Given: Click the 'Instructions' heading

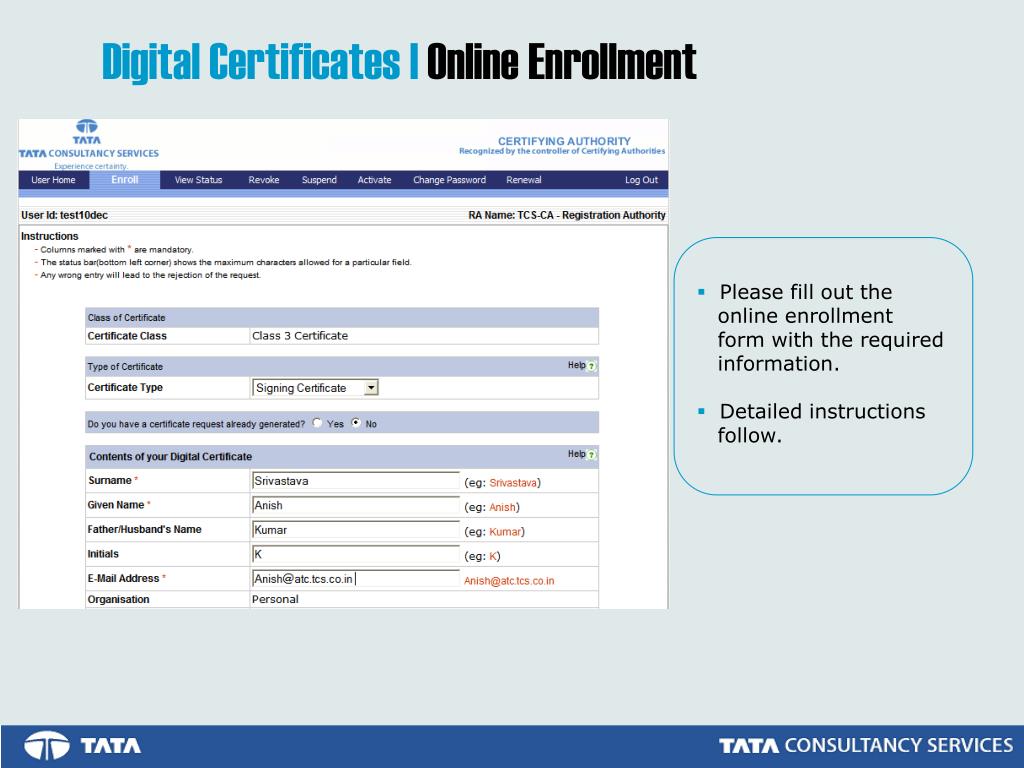Looking at the screenshot, I should [50, 236].
